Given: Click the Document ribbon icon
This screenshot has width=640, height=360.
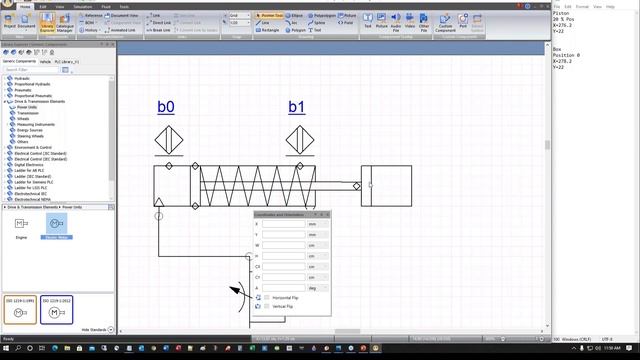Looking at the screenshot, I should tap(26, 21).
